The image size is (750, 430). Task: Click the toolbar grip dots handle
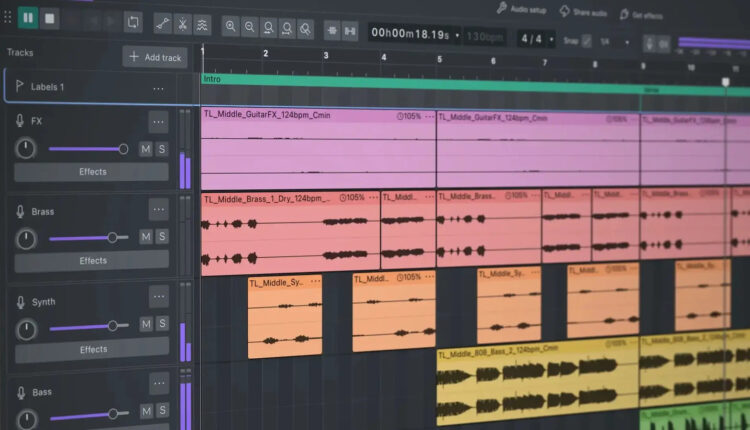[x=8, y=17]
